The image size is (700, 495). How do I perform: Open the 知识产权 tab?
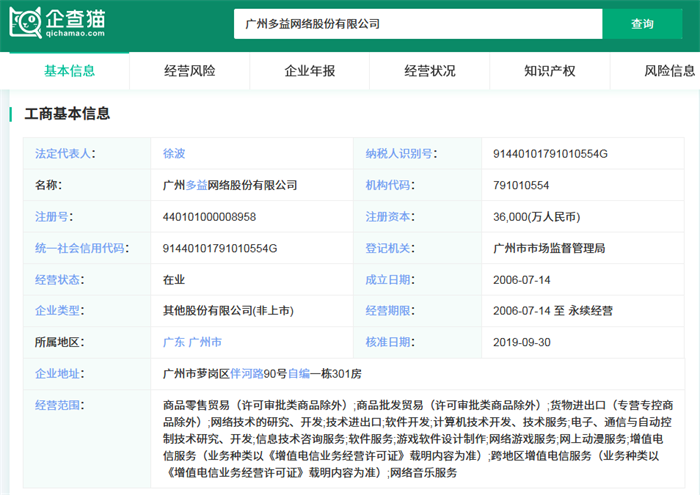click(x=550, y=71)
